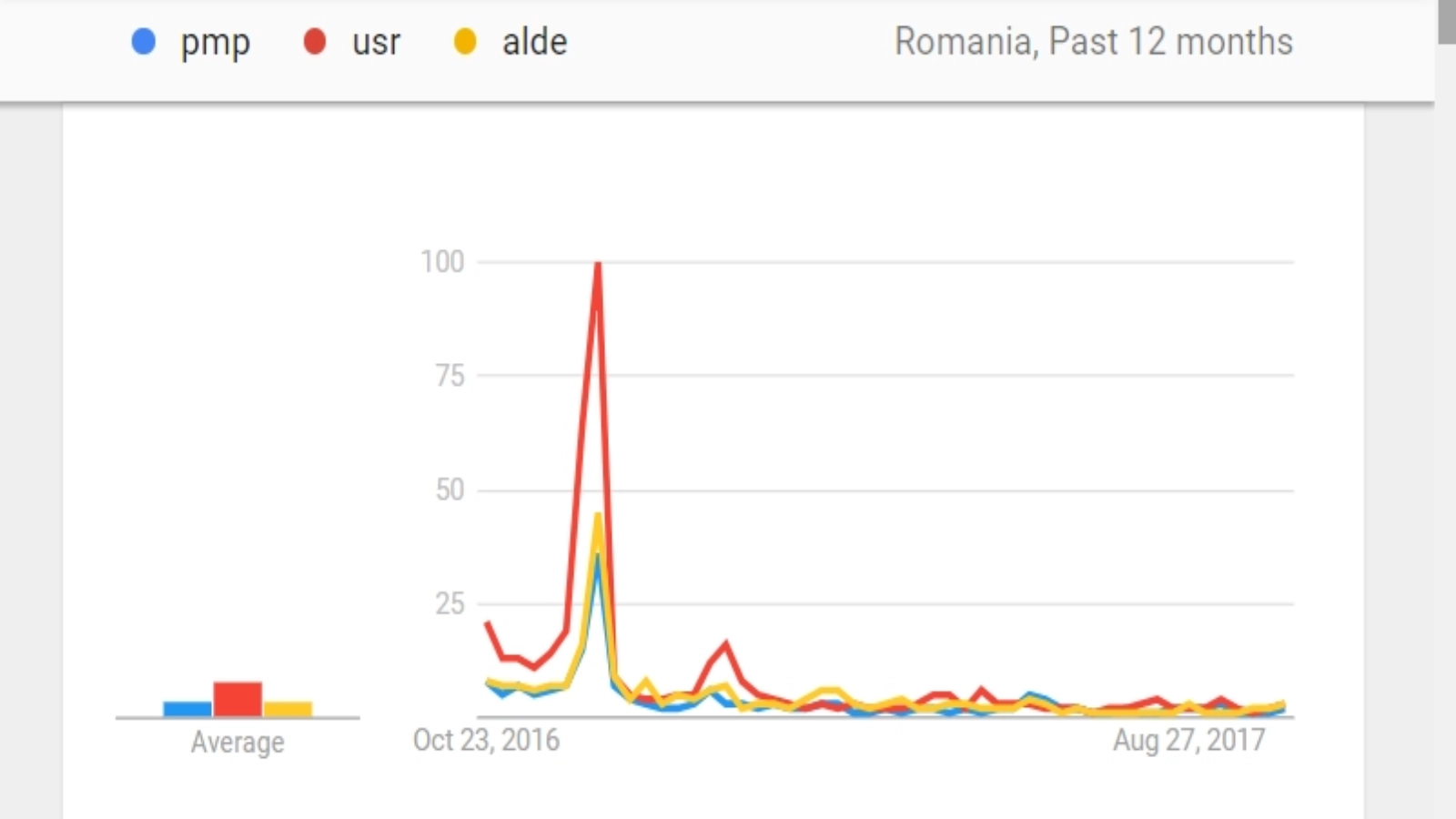This screenshot has height=819, width=1456.
Task: Click the Aug 27, 2017 axis label
Action: 1188,740
